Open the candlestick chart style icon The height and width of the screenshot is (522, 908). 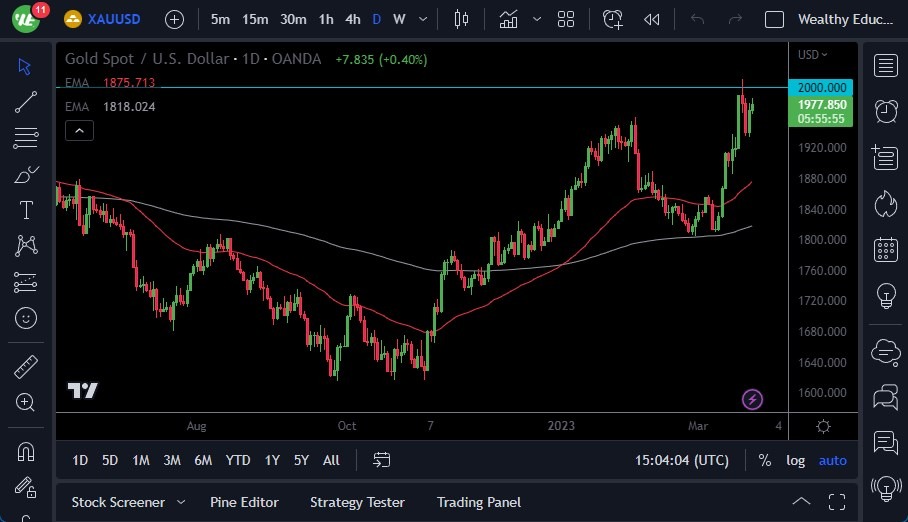coord(461,19)
